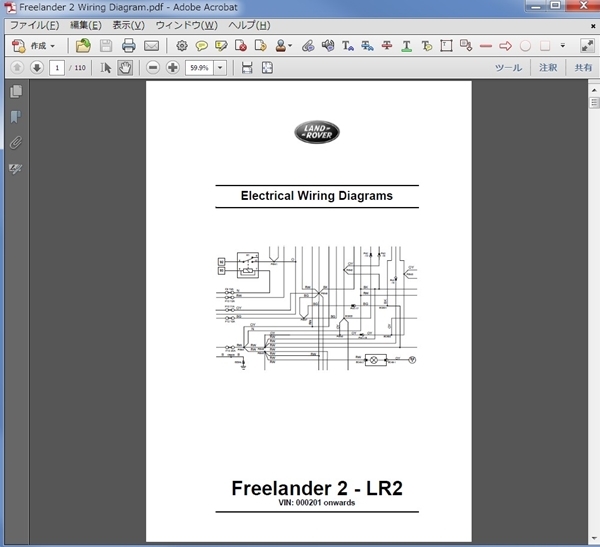
Task: Activate the hand pan tool
Action: tap(125, 68)
